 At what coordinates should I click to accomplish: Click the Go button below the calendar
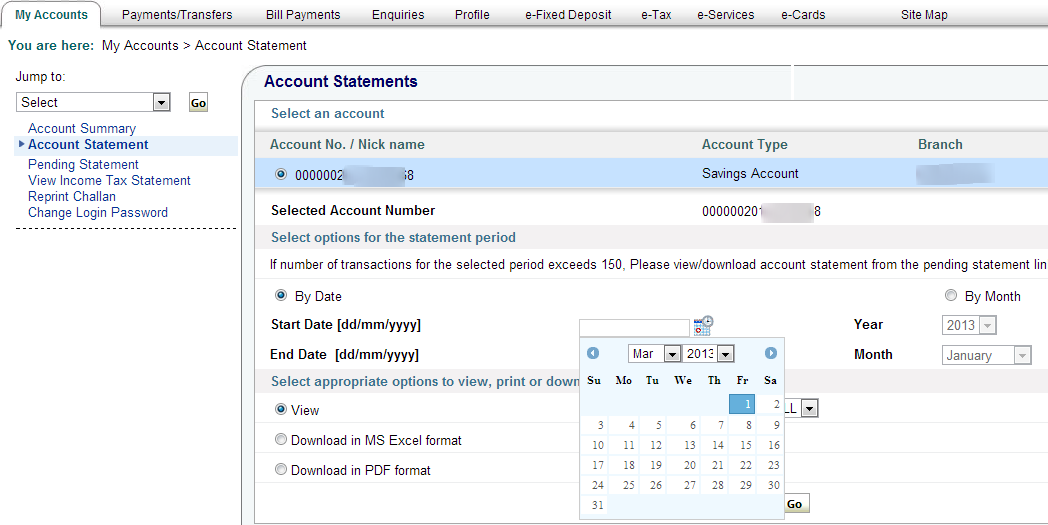(795, 504)
